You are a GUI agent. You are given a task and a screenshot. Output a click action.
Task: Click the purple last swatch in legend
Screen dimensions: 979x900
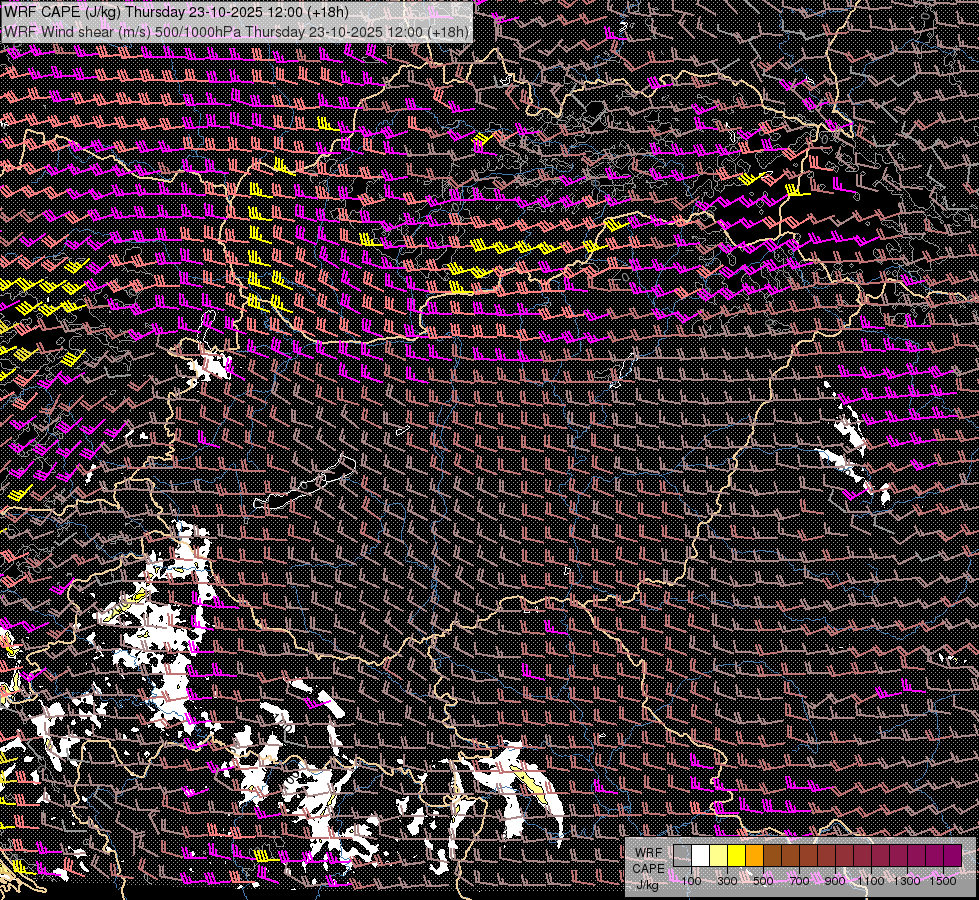pos(953,856)
